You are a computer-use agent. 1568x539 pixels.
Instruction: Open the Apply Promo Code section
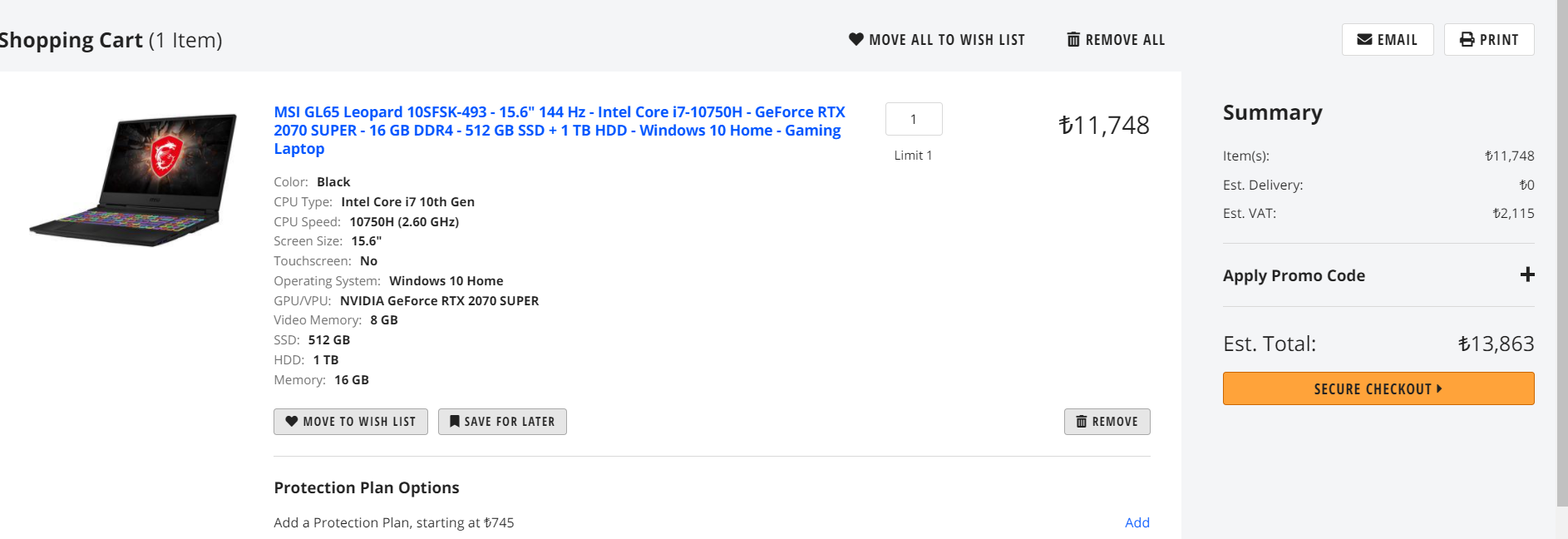1294,275
